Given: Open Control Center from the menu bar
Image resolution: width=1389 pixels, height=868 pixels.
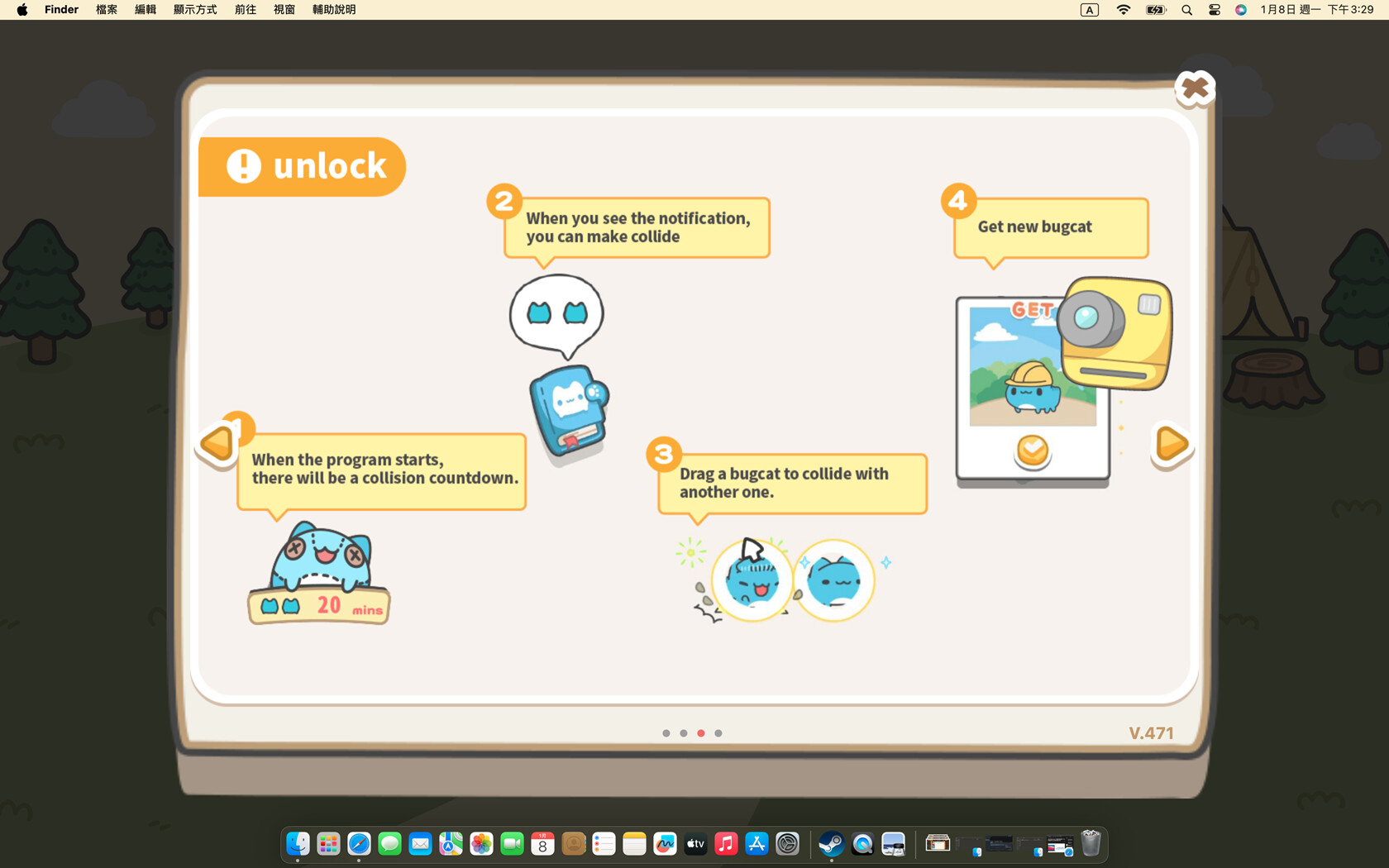Looking at the screenshot, I should [x=1214, y=10].
